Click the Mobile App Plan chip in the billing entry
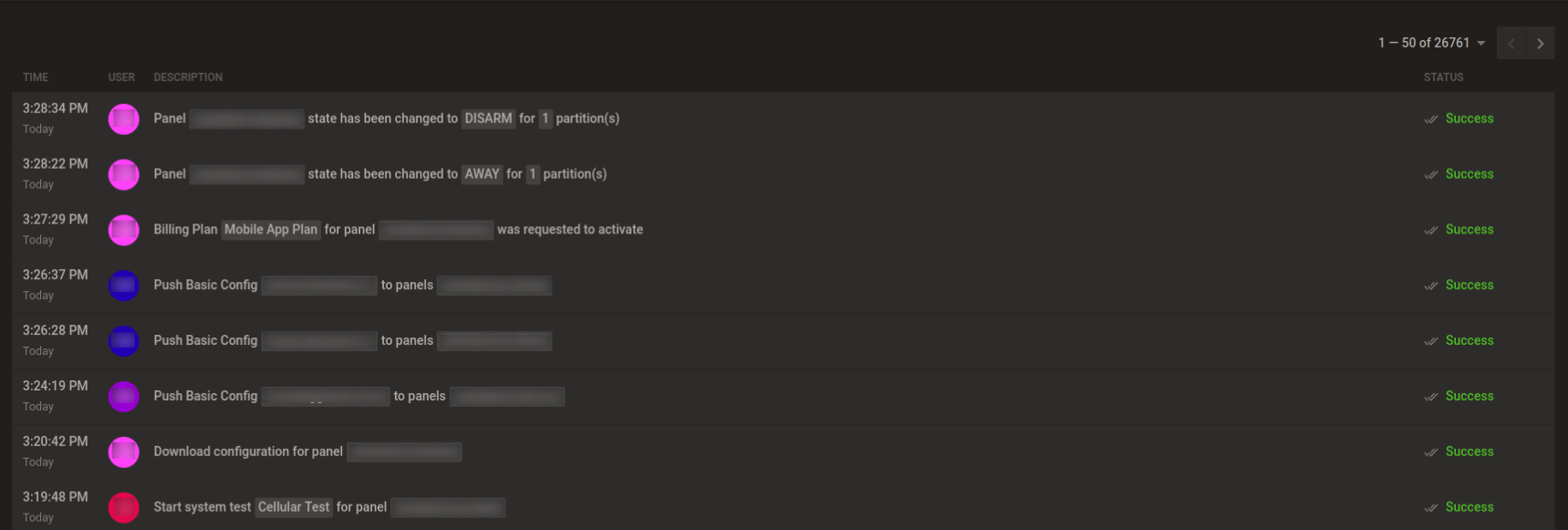This screenshot has height=530, width=1568. coord(270,229)
